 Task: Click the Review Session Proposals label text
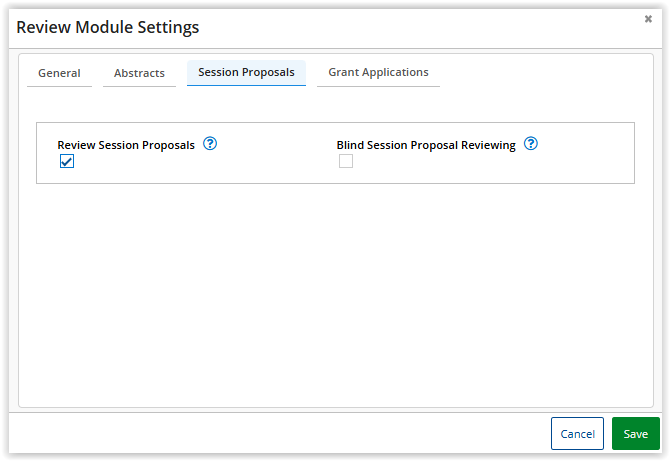[x=126, y=145]
